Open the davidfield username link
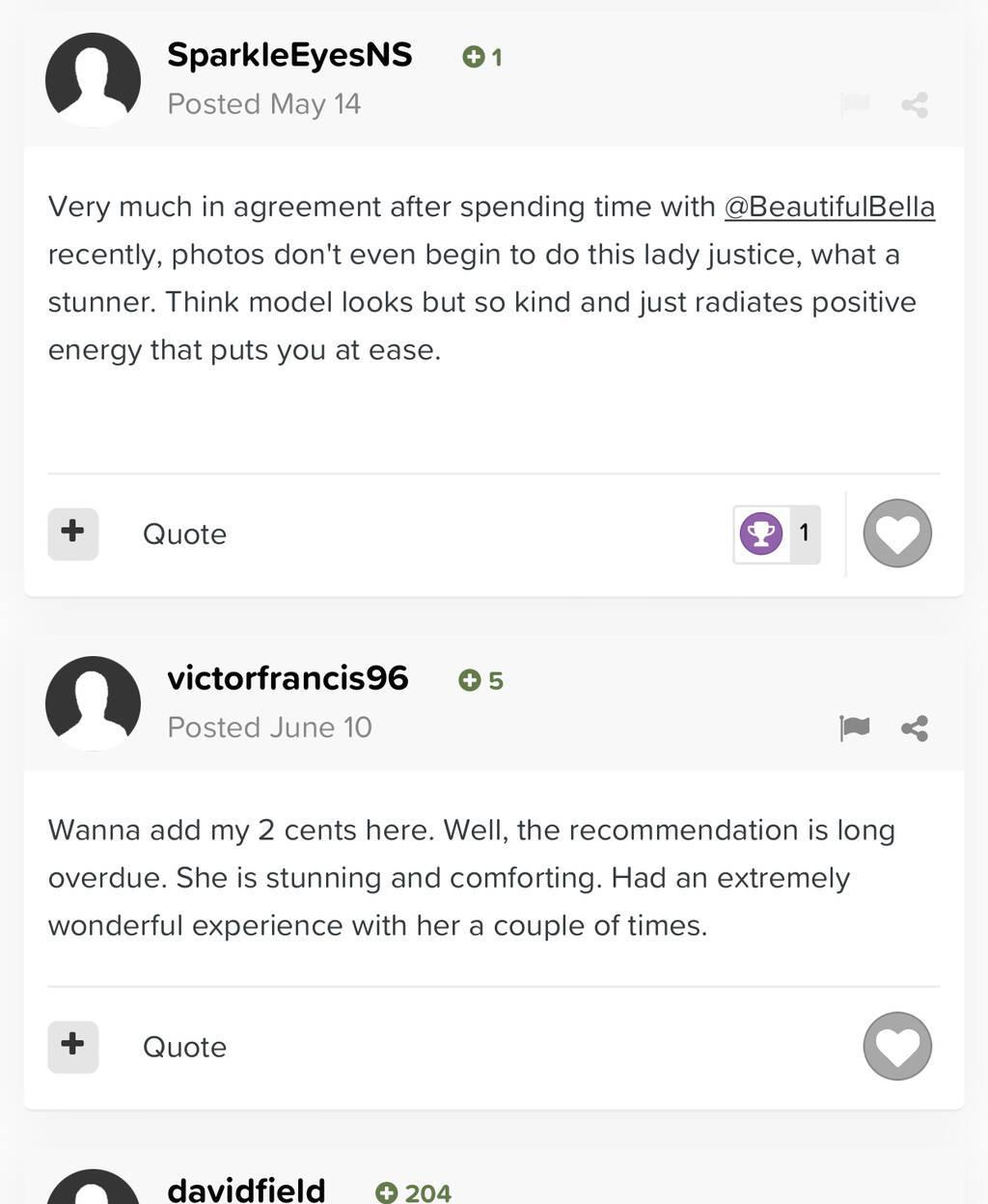 tap(246, 1190)
